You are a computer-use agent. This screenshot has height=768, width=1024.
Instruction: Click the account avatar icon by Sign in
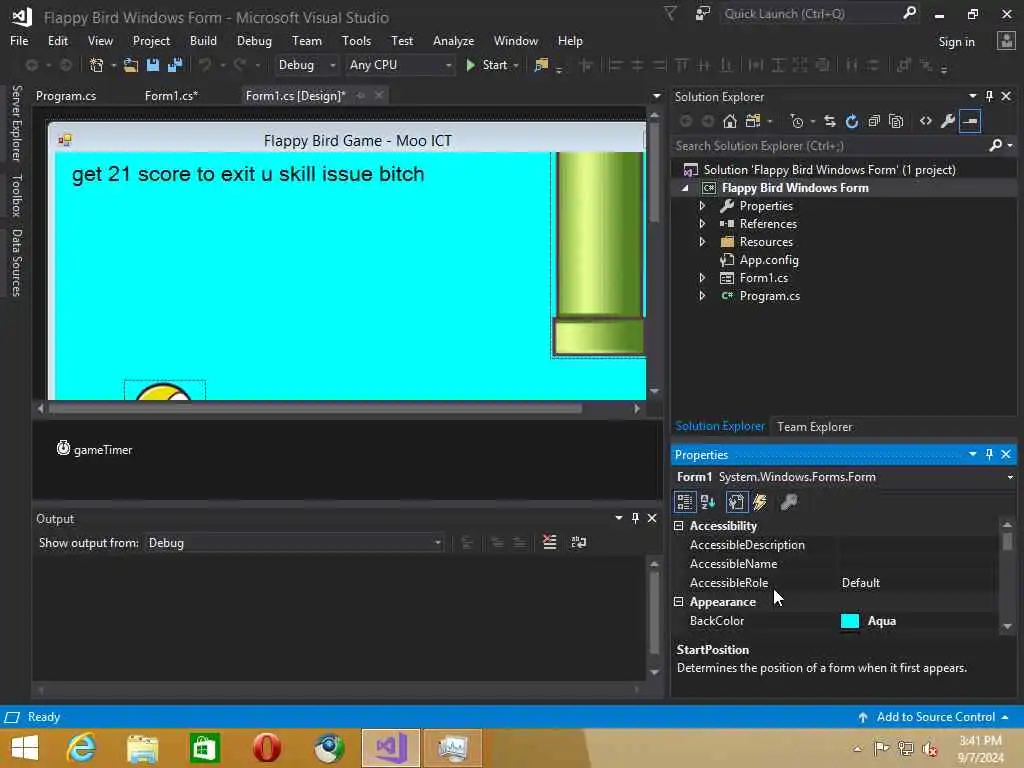(1006, 41)
